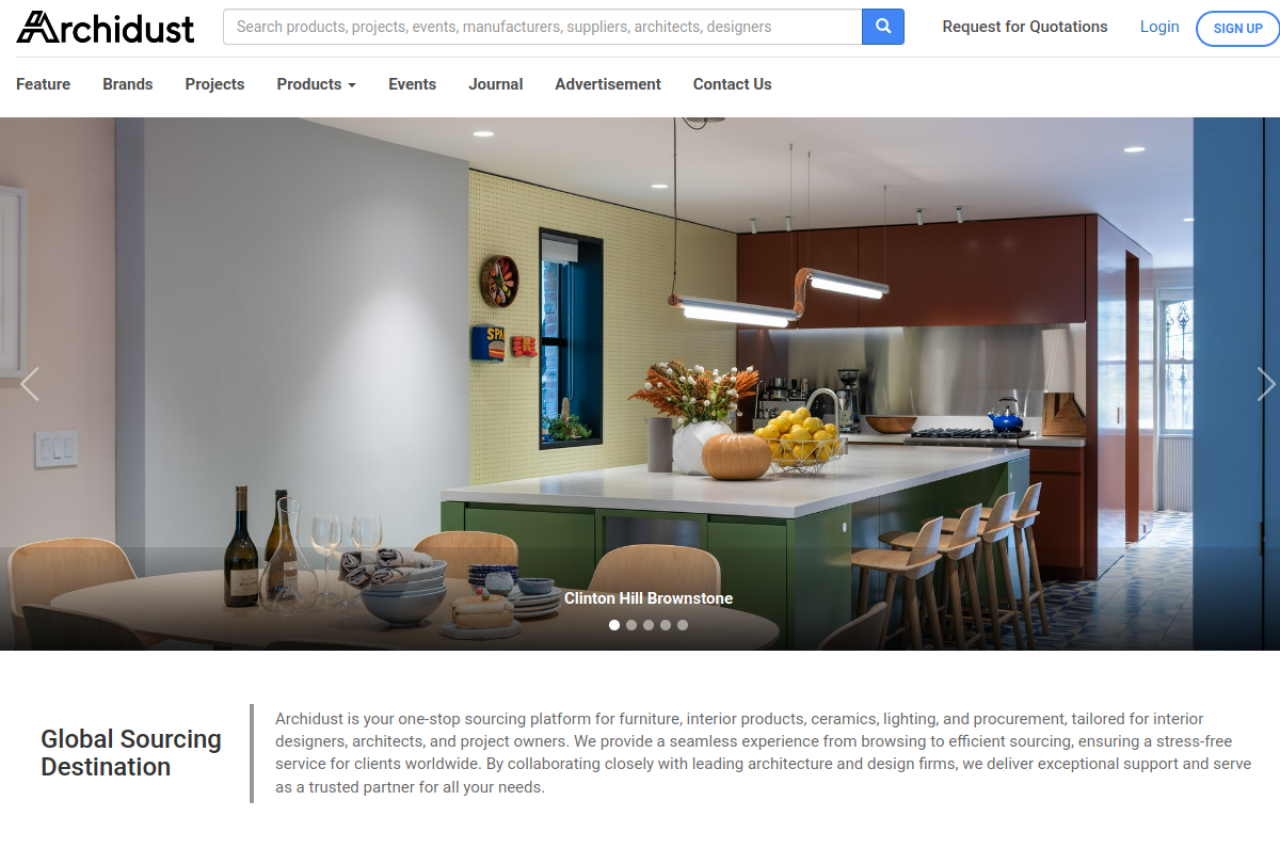Select the fifth carousel indicator dot
This screenshot has height=853, width=1280.
(x=682, y=625)
